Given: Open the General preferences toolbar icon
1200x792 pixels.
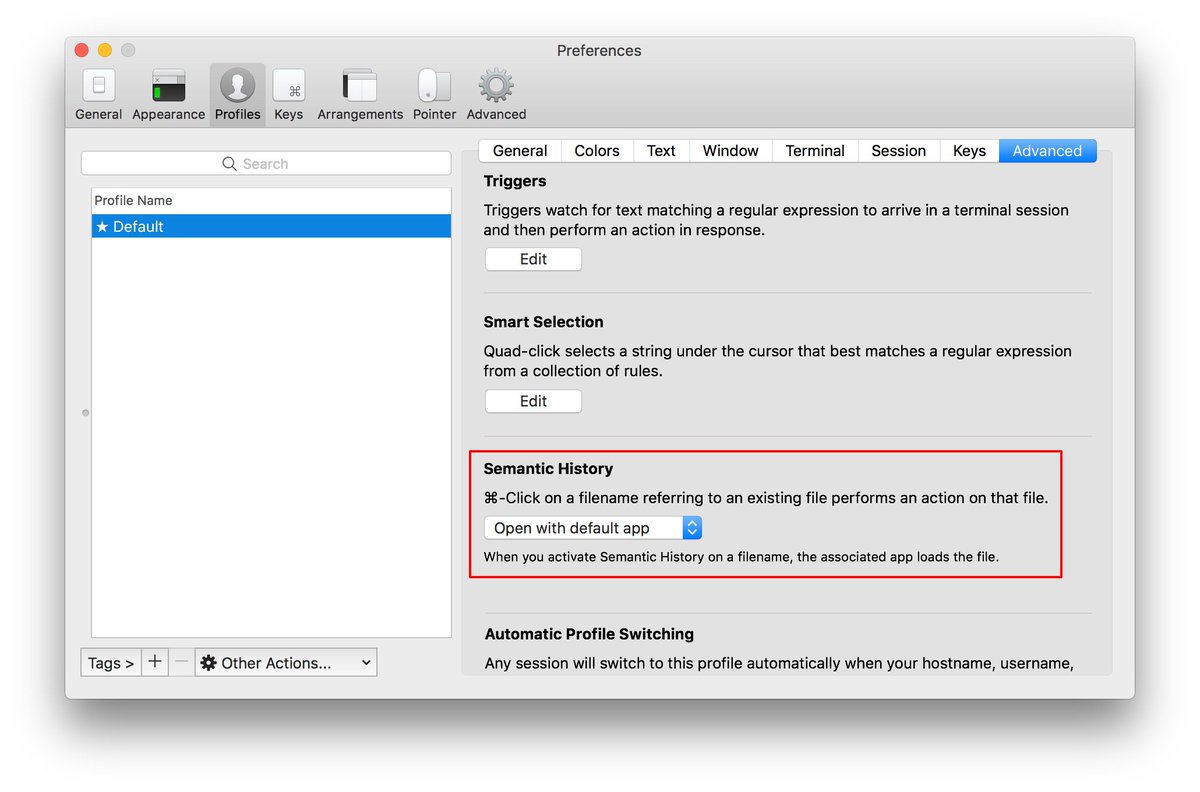Looking at the screenshot, I should coord(98,95).
